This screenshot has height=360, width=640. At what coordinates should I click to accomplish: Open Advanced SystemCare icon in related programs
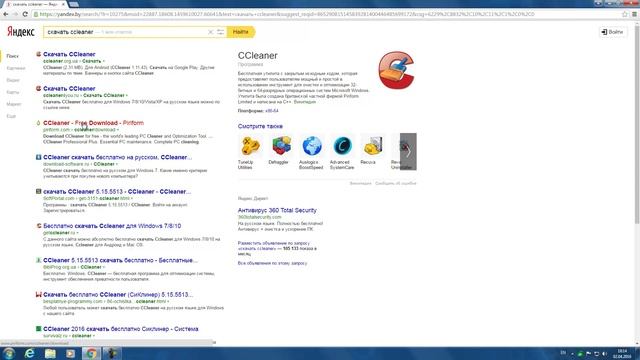(x=342, y=146)
